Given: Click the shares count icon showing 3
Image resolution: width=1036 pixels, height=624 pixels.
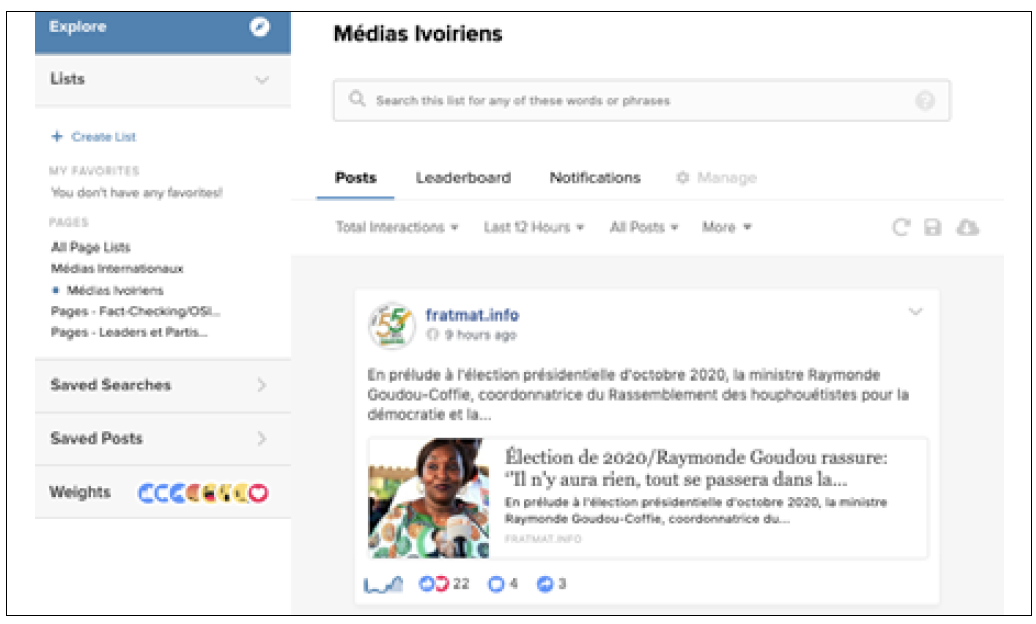Looking at the screenshot, I should coord(545,584).
